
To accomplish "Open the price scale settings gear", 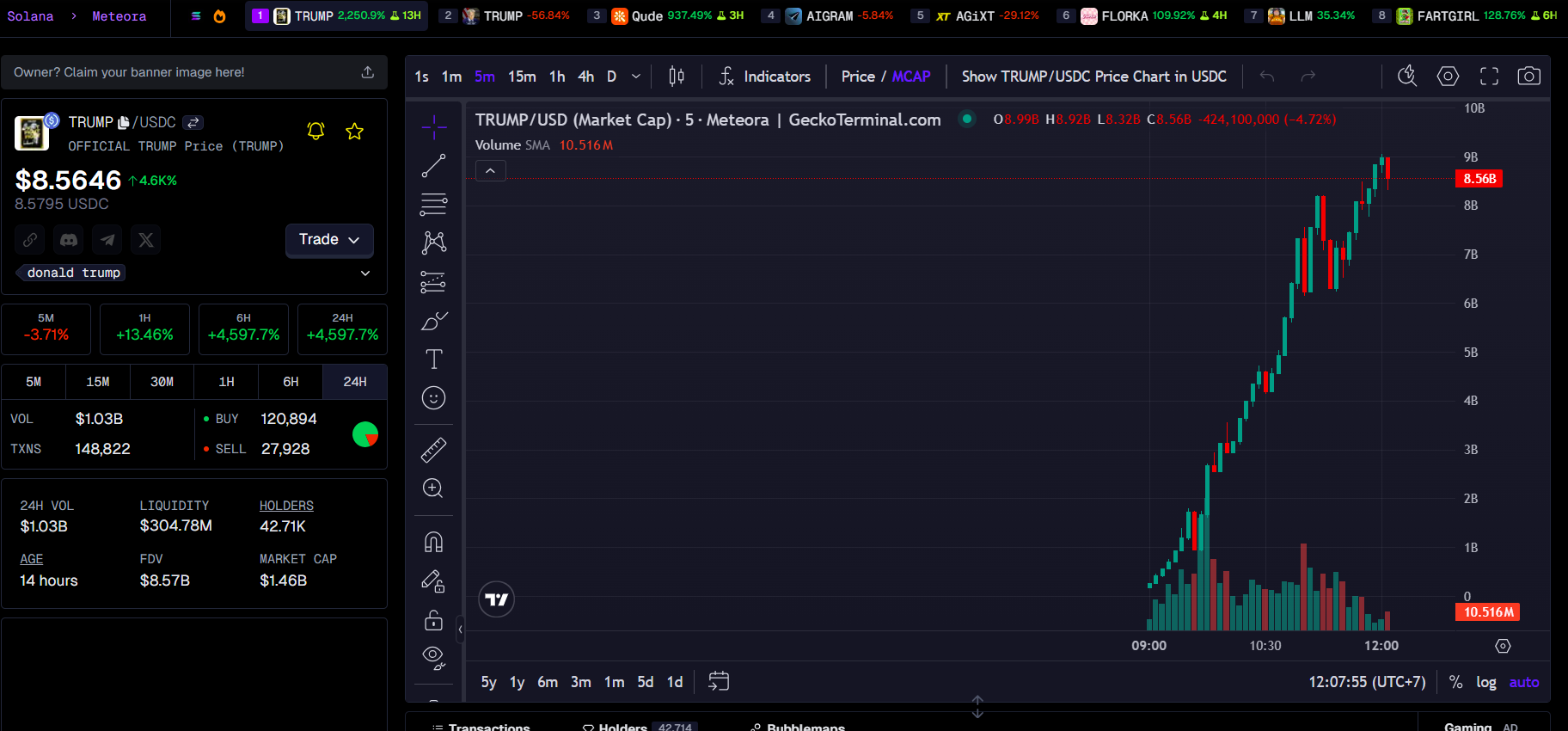I will pyautogui.click(x=1503, y=646).
